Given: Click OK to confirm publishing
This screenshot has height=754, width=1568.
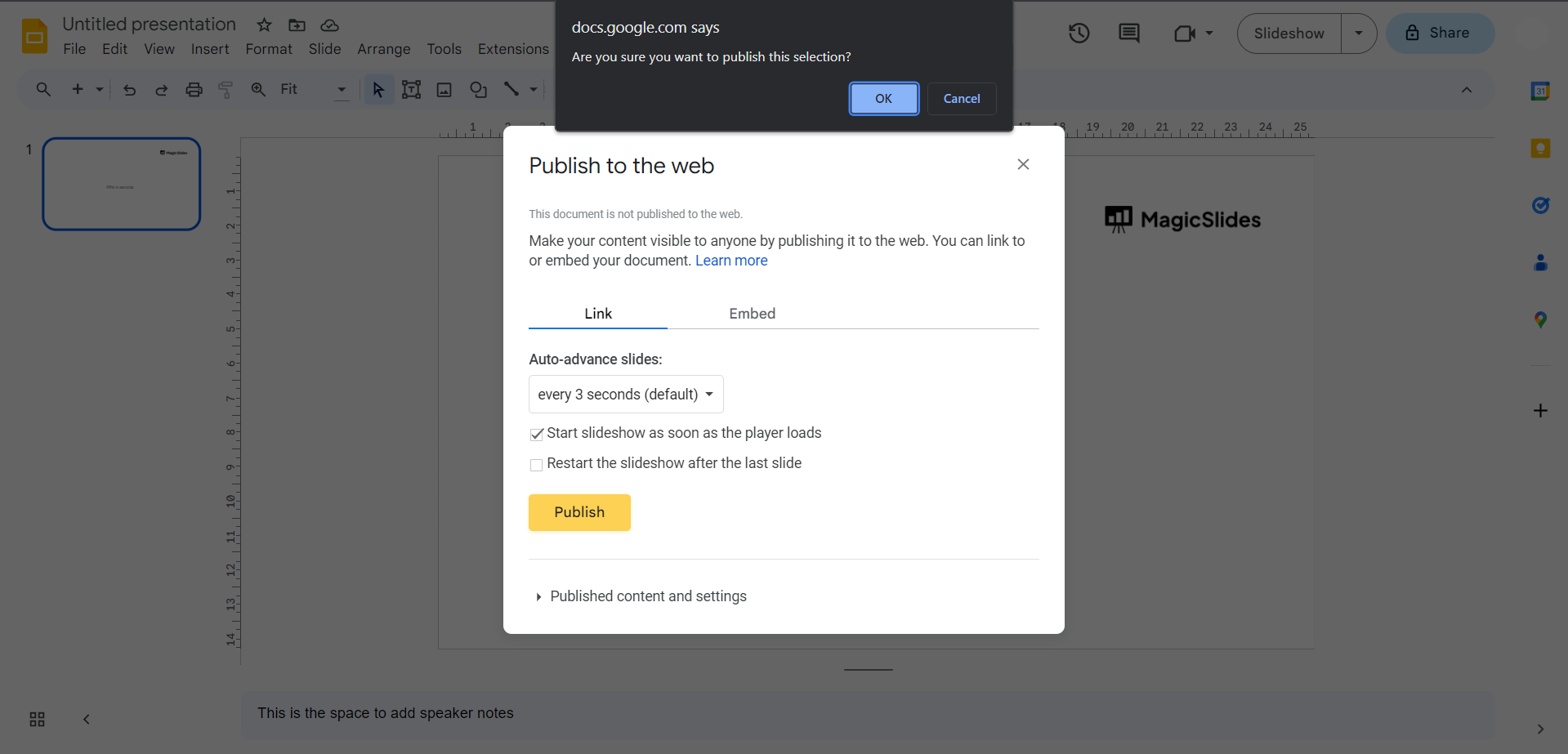Looking at the screenshot, I should [883, 99].
